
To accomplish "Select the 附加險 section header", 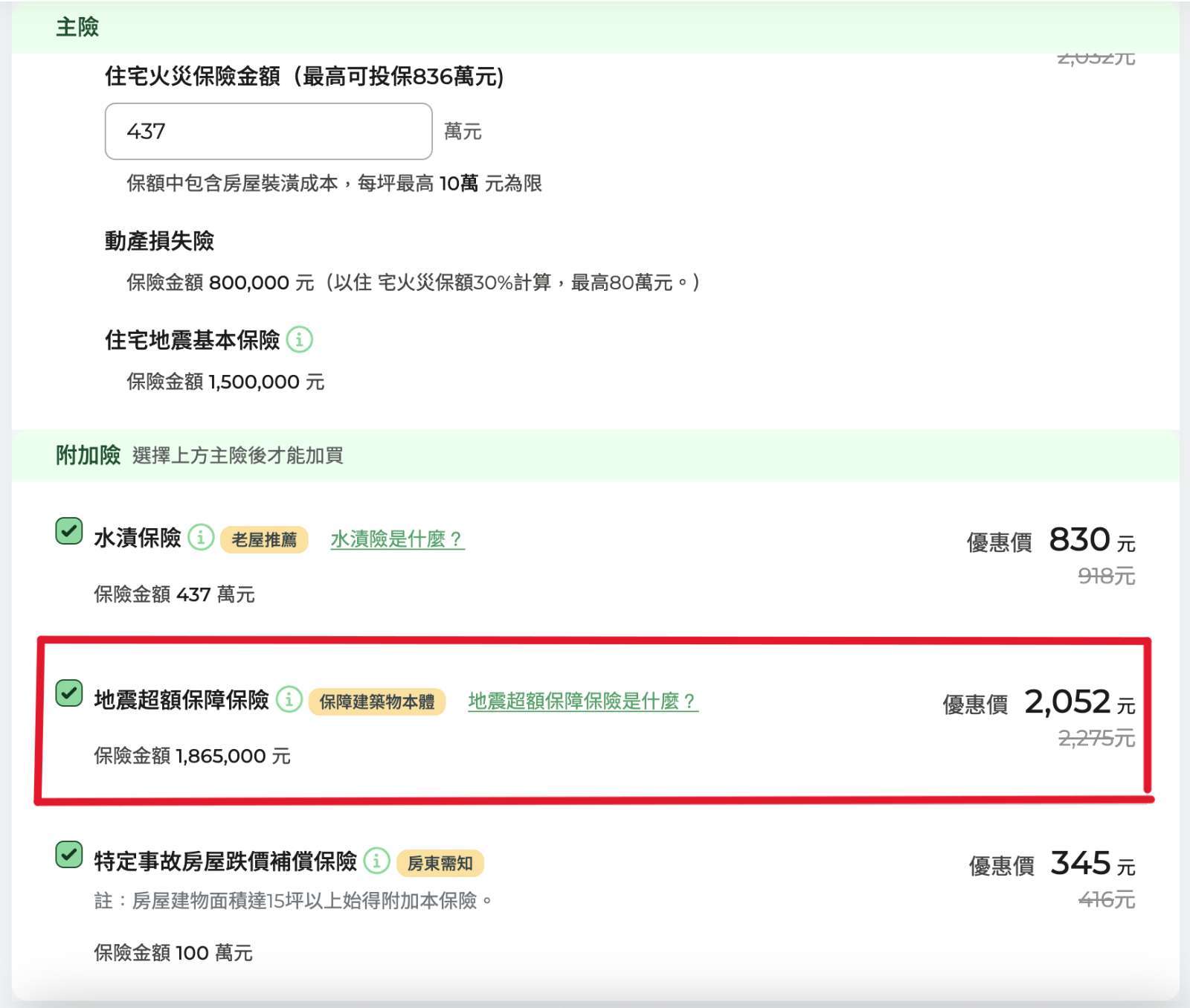I will 88,455.
